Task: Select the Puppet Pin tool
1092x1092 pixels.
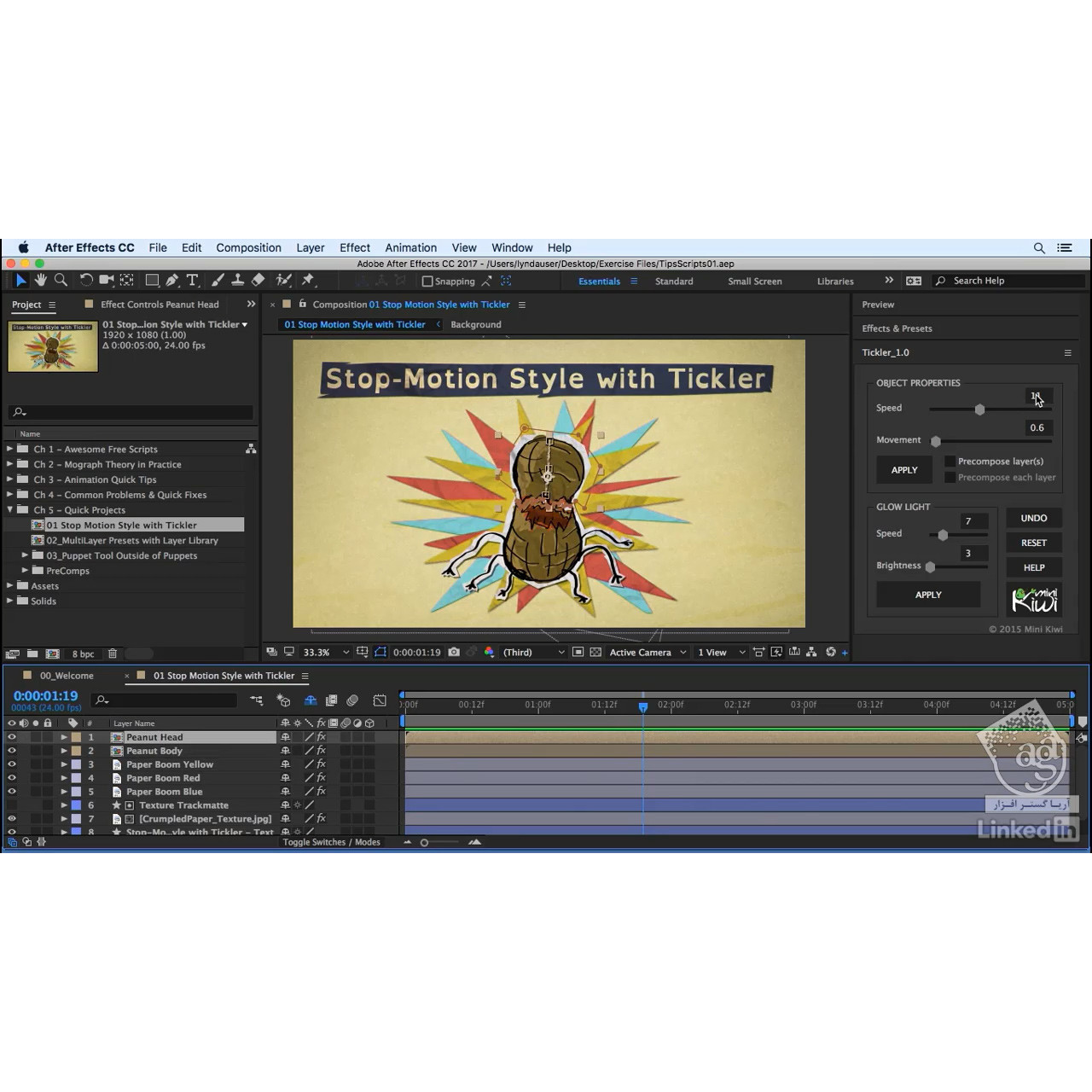Action: (x=308, y=280)
